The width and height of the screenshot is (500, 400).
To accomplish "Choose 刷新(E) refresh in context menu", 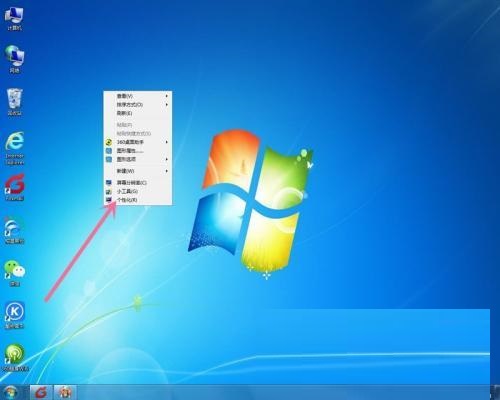I will tap(138, 113).
